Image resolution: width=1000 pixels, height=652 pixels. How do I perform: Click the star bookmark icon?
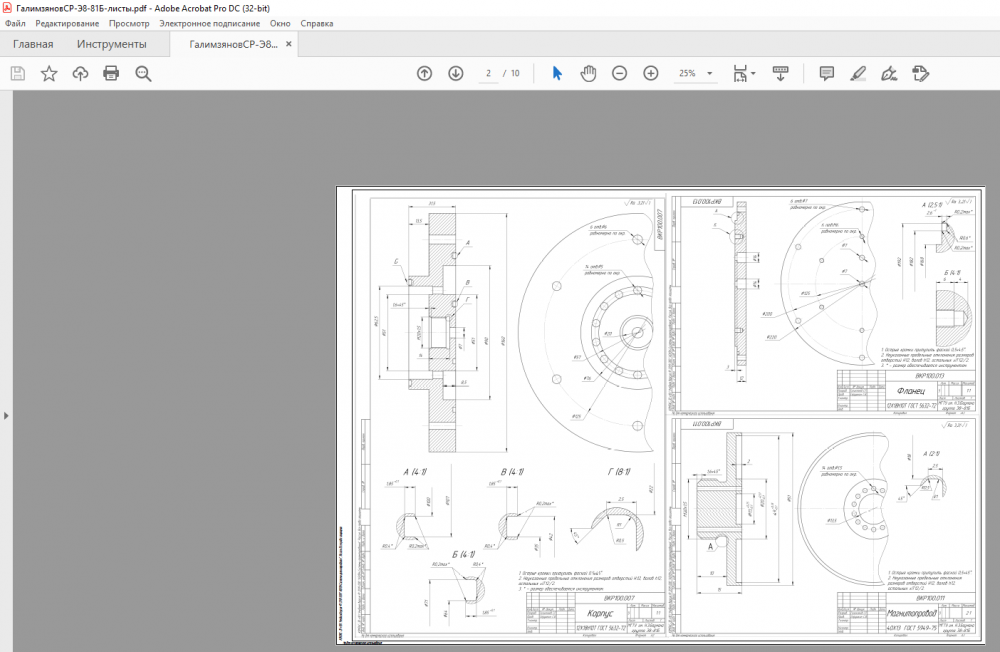coord(48,73)
